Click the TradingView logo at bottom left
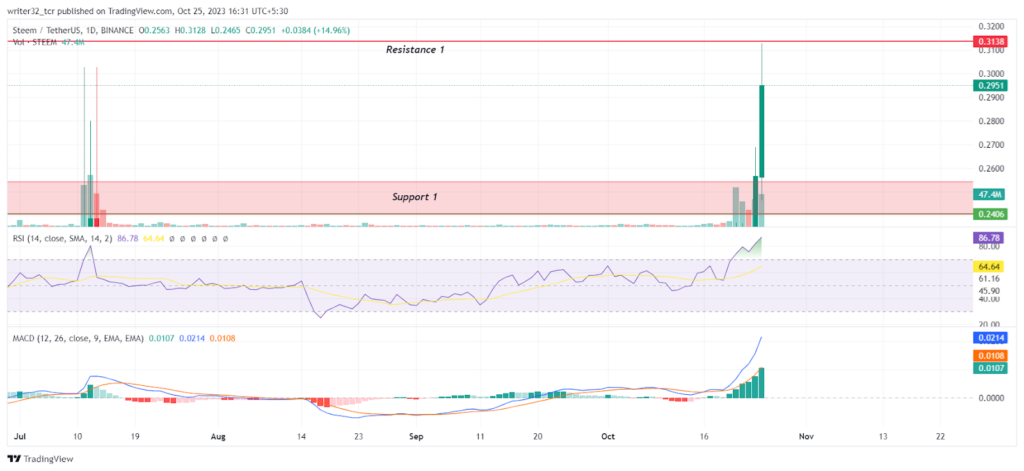This screenshot has height=471, width=1024. click(40, 459)
